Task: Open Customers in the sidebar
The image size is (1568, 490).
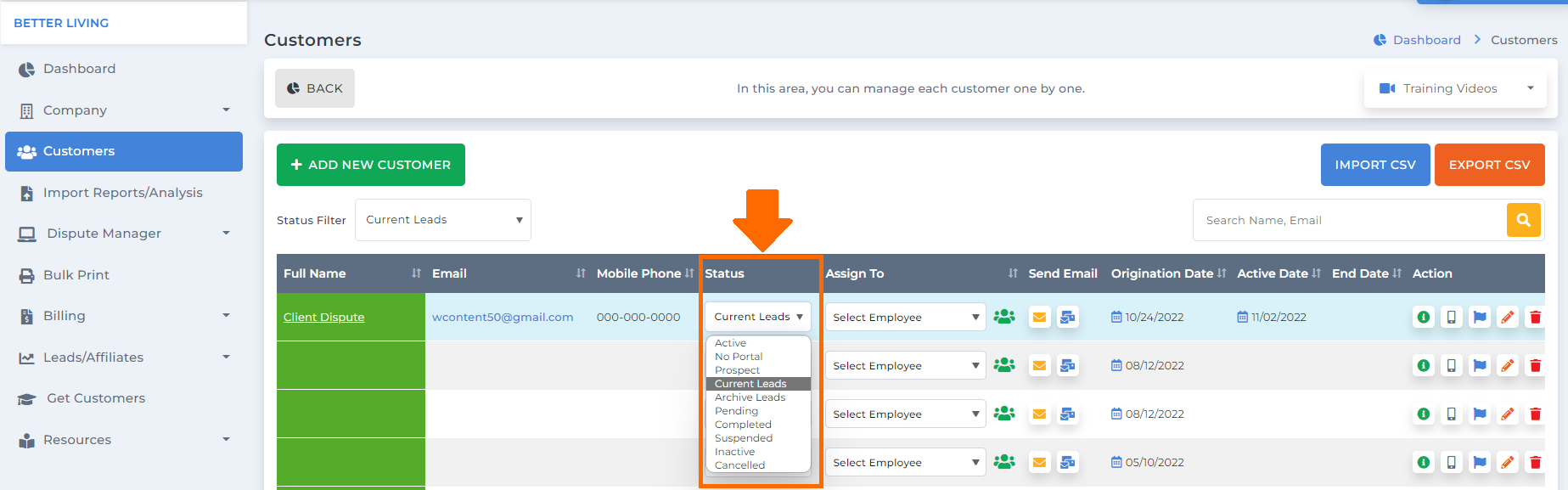Action: click(124, 151)
